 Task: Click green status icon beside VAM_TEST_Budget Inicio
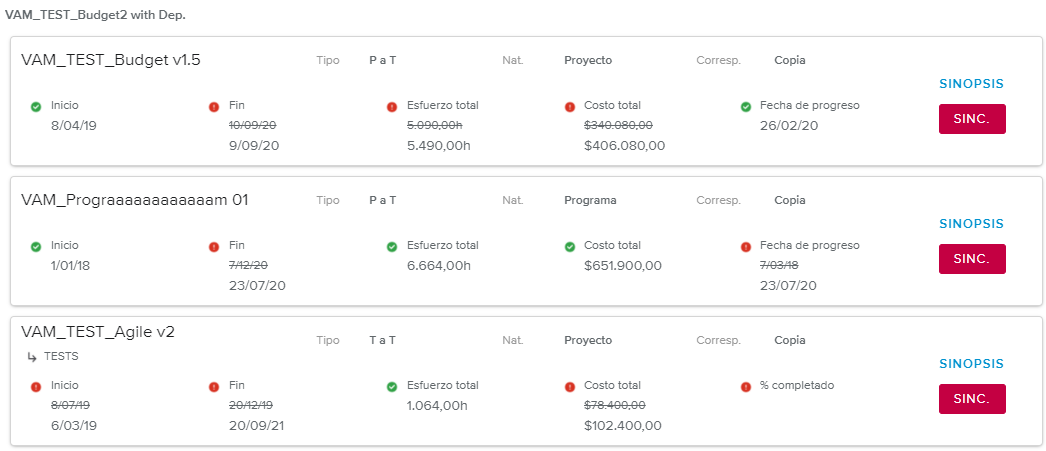pyautogui.click(x=36, y=106)
